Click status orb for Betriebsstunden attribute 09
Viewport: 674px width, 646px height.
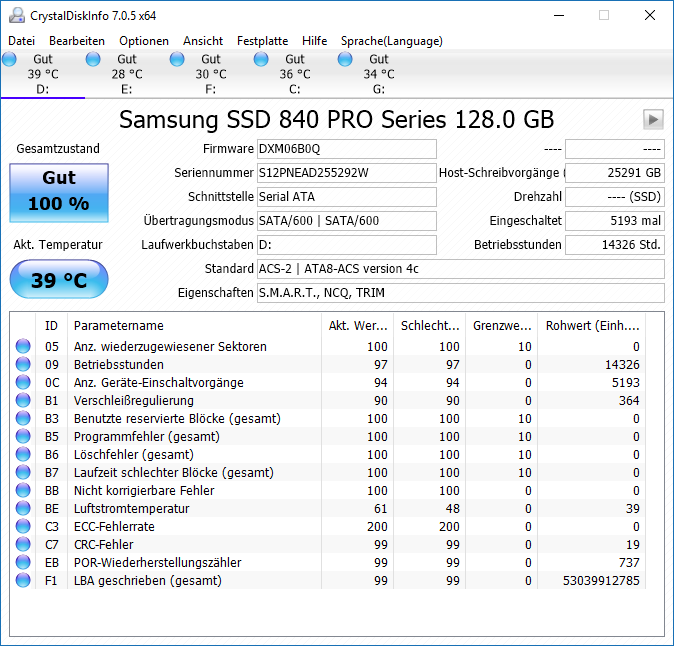23,364
